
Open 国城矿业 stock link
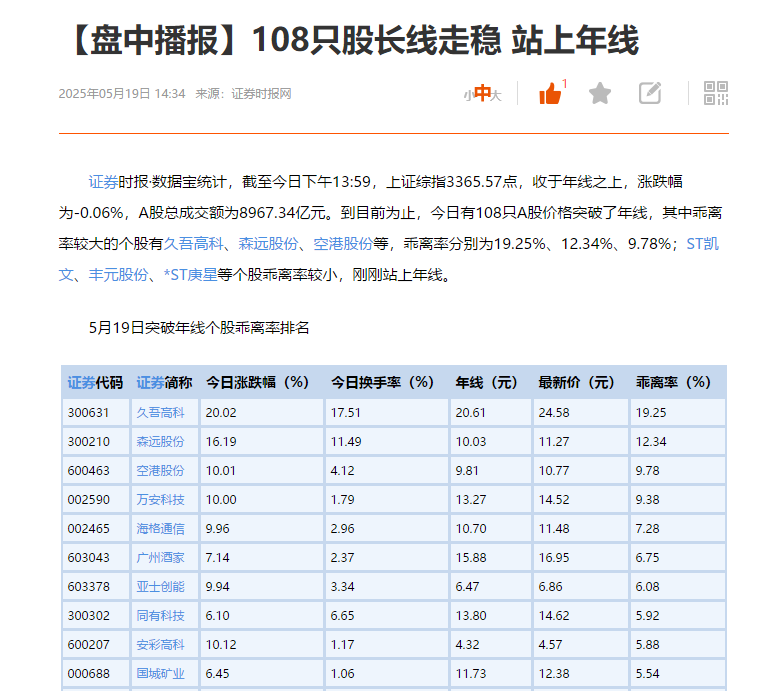coord(161,674)
